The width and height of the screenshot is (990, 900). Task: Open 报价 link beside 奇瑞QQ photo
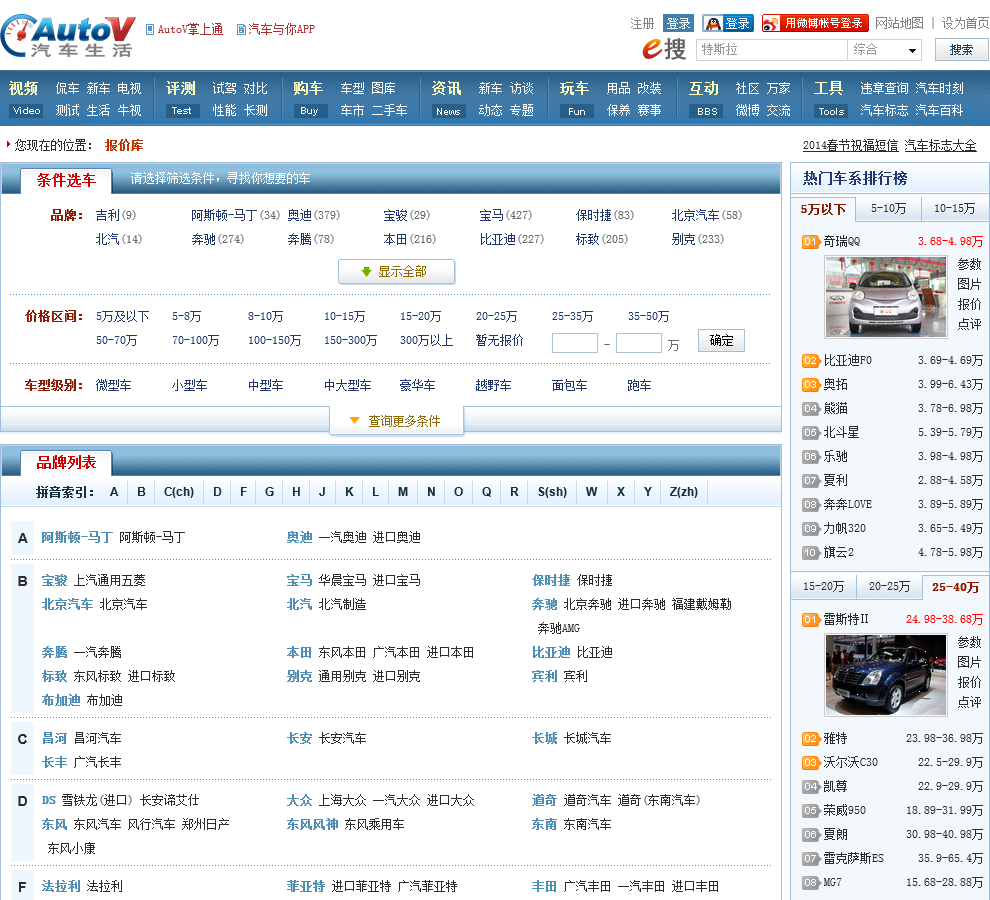click(x=969, y=304)
